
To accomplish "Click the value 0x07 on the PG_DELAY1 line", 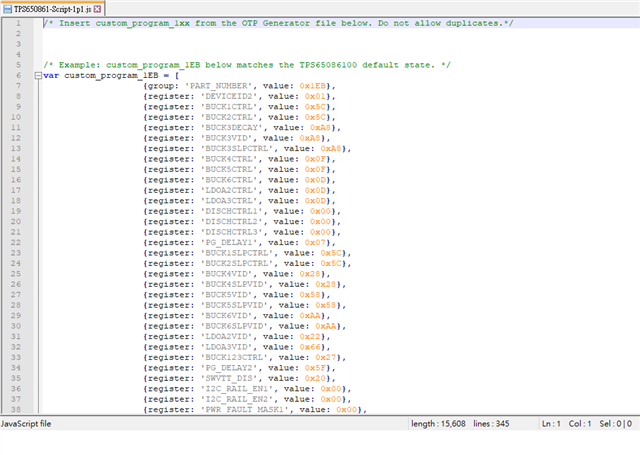I will click(x=315, y=242).
